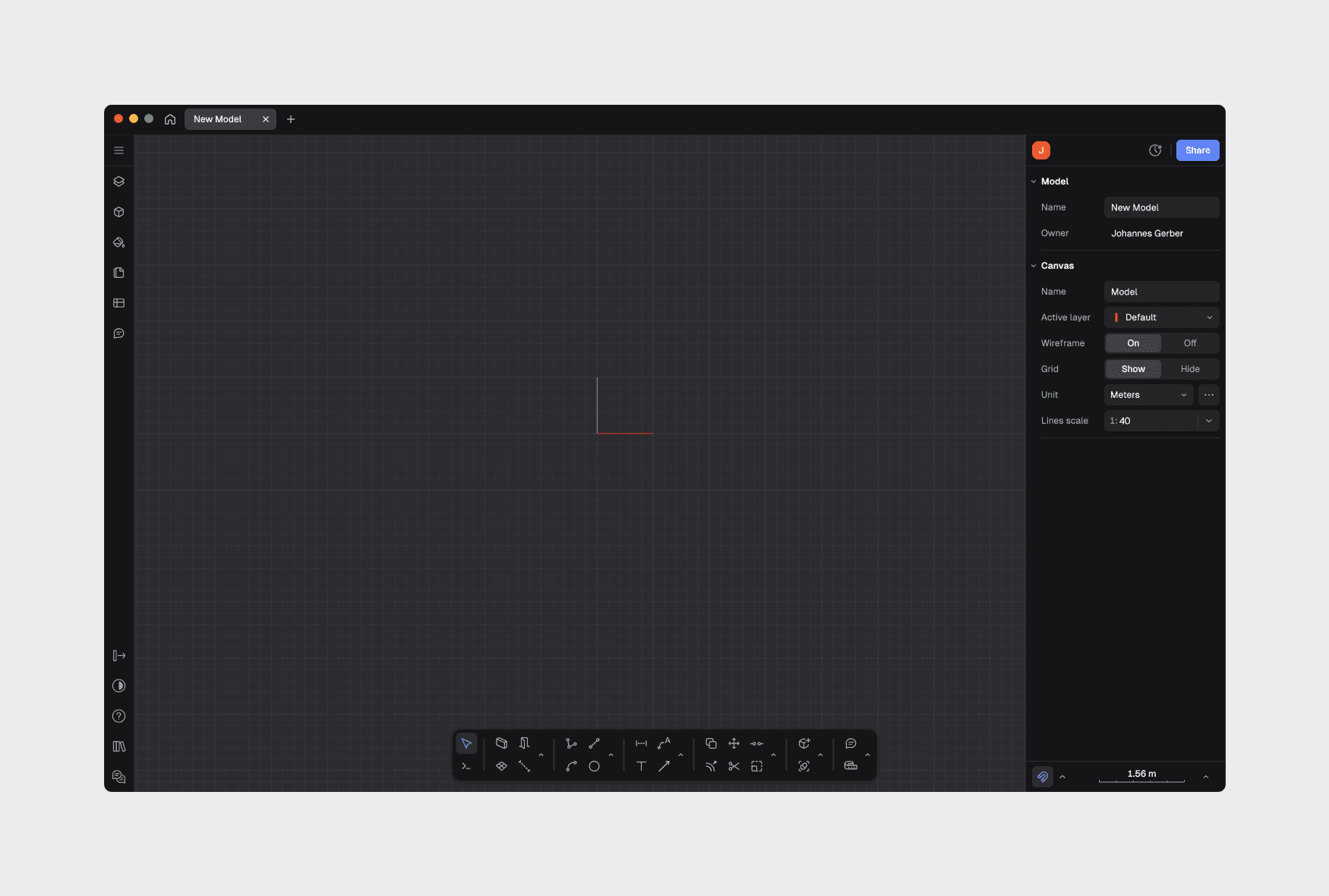Select the tape measure tool
The width and height of the screenshot is (1329, 896).
pos(851,766)
